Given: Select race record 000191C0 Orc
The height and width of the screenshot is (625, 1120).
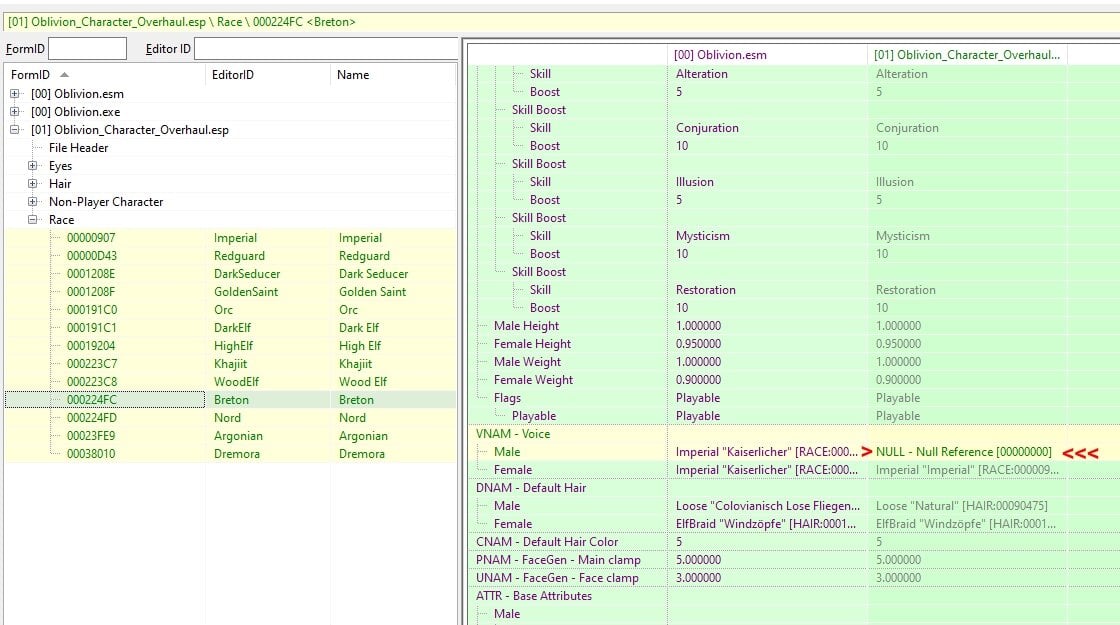Looking at the screenshot, I should 230,309.
